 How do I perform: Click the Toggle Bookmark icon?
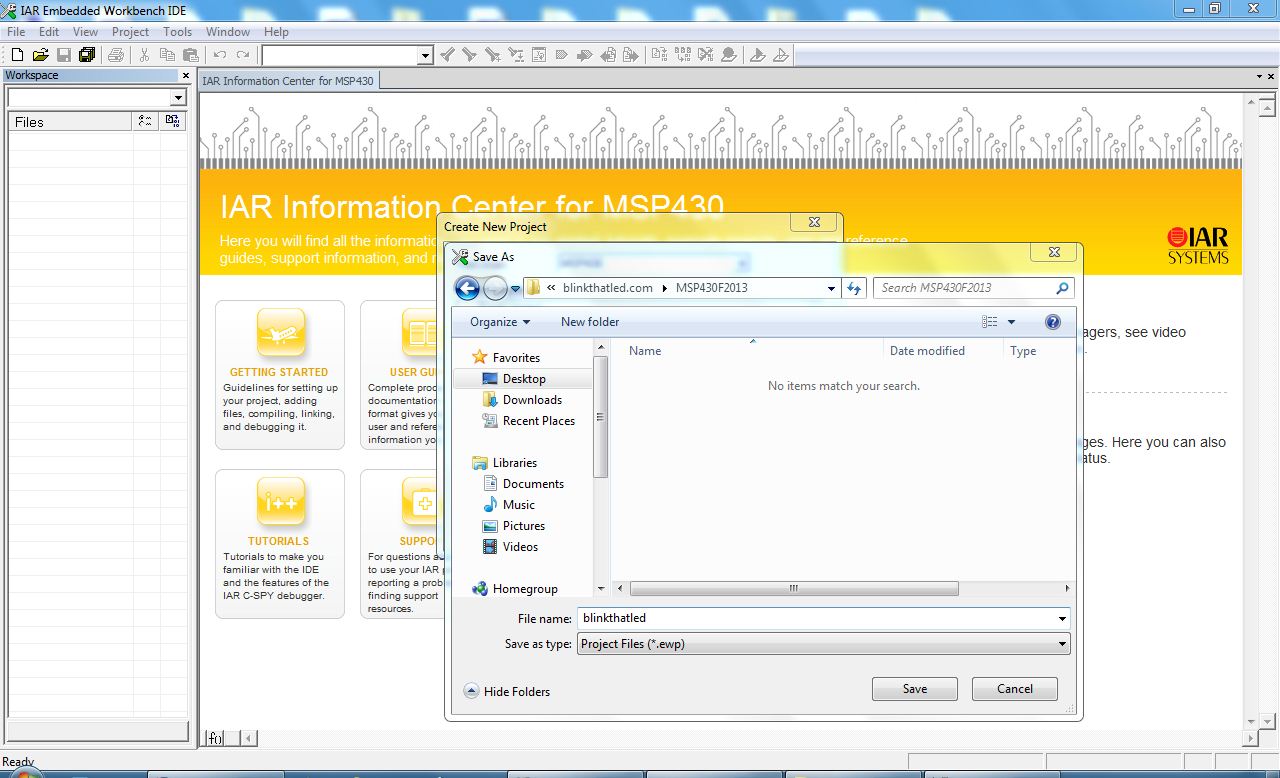(x=562, y=55)
